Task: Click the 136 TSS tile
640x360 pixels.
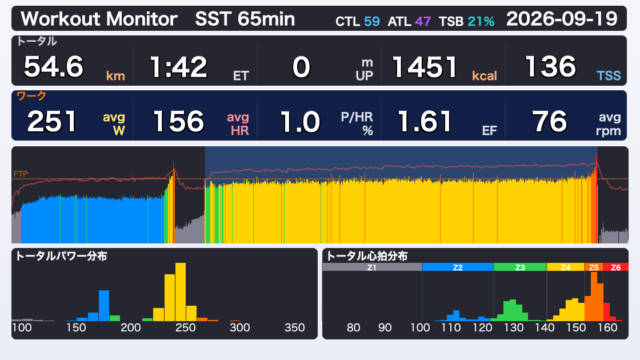Action: click(567, 66)
